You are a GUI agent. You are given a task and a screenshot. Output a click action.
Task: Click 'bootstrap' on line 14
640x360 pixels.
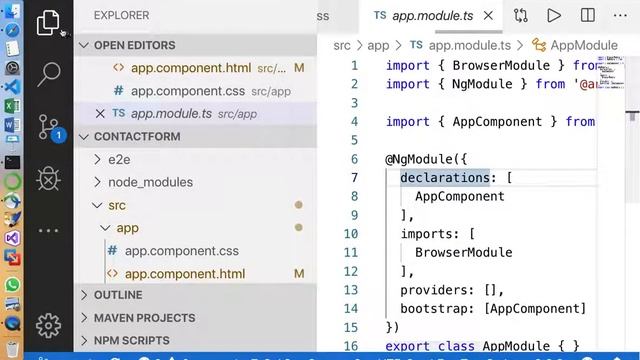pos(433,309)
